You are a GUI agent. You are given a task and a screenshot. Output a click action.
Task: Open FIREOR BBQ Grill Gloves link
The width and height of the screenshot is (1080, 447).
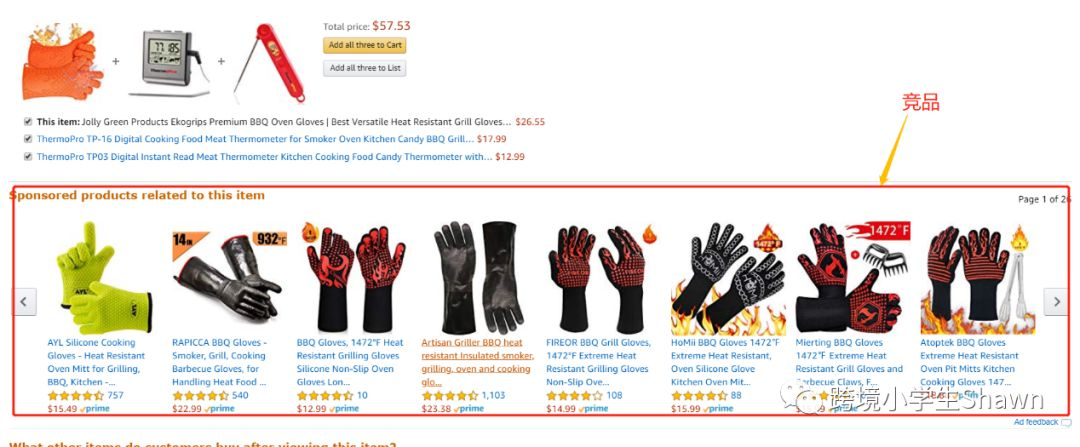tap(598, 362)
